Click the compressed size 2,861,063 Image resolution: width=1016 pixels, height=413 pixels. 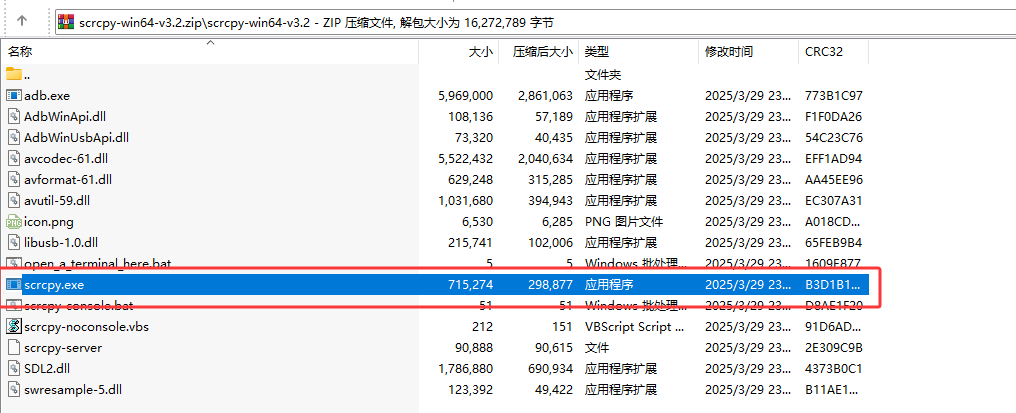(546, 95)
